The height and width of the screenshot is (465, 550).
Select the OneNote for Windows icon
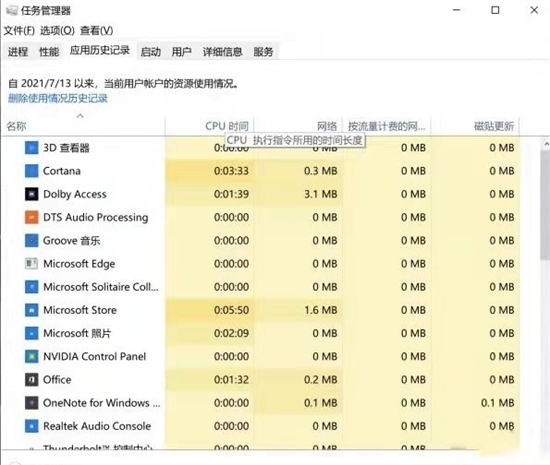[32, 403]
